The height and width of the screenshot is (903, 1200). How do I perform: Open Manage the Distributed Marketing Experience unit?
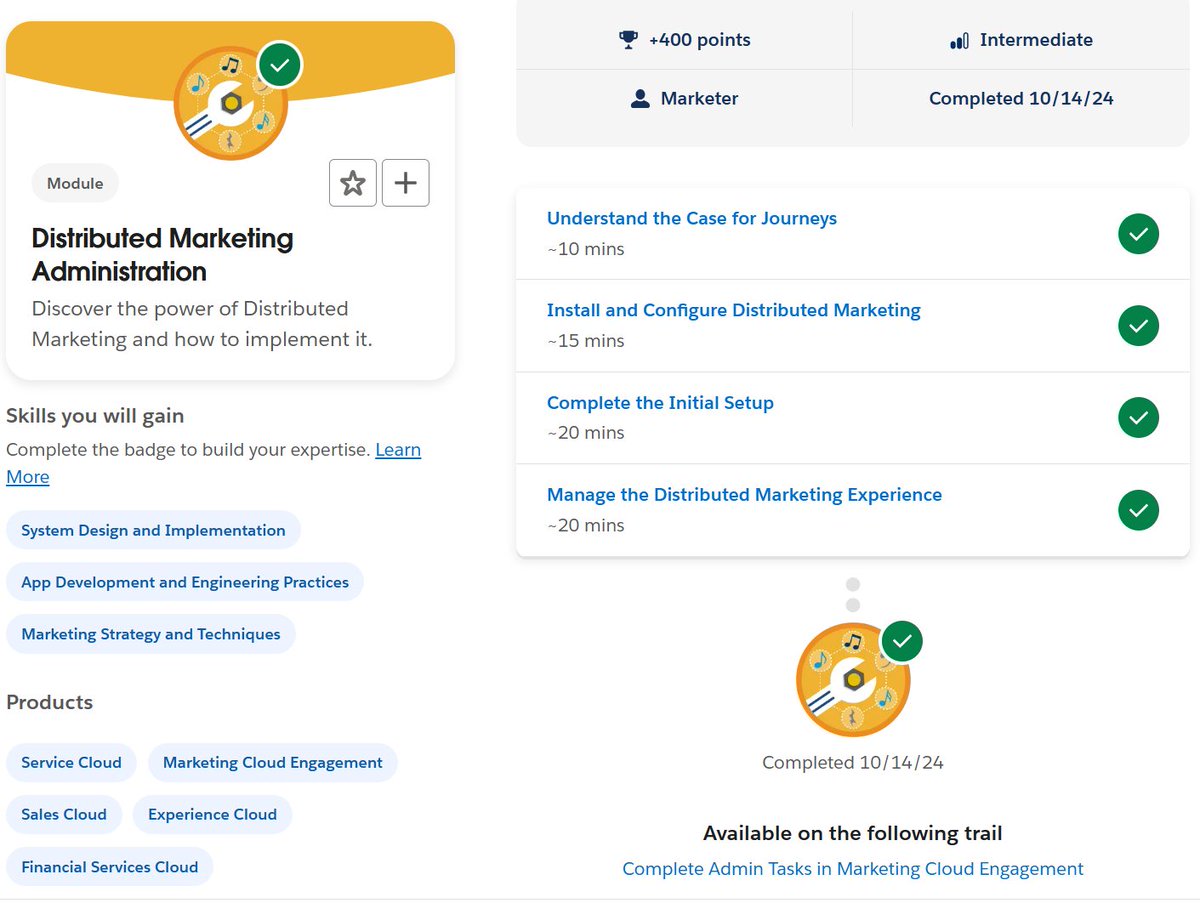744,494
